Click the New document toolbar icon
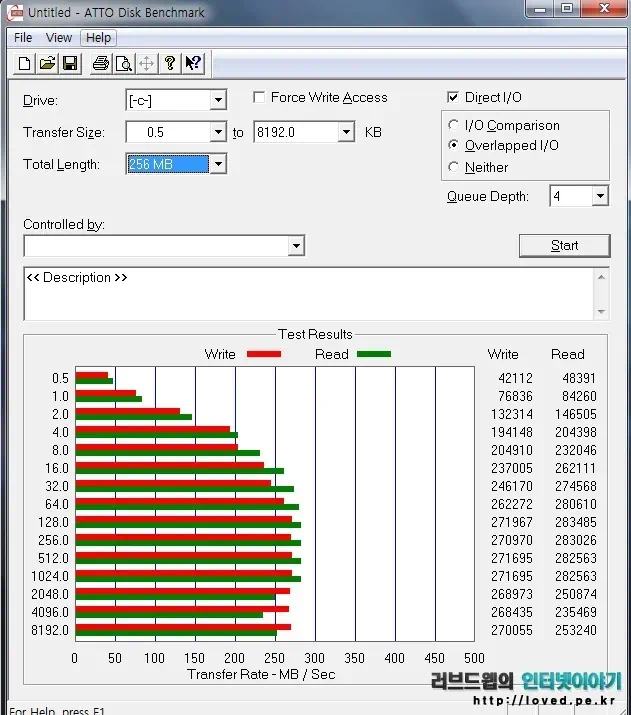The image size is (631, 715). click(x=24, y=64)
